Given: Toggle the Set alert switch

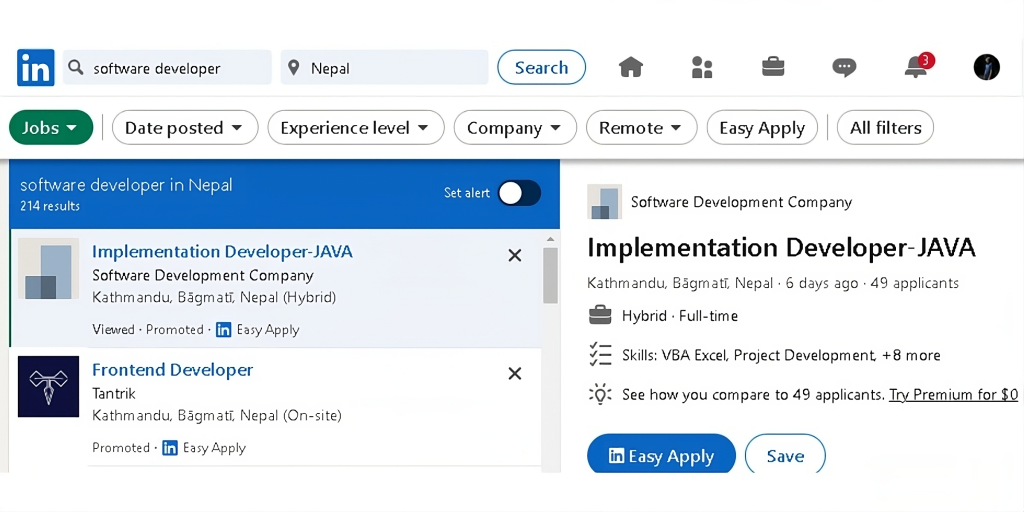Looking at the screenshot, I should (519, 193).
